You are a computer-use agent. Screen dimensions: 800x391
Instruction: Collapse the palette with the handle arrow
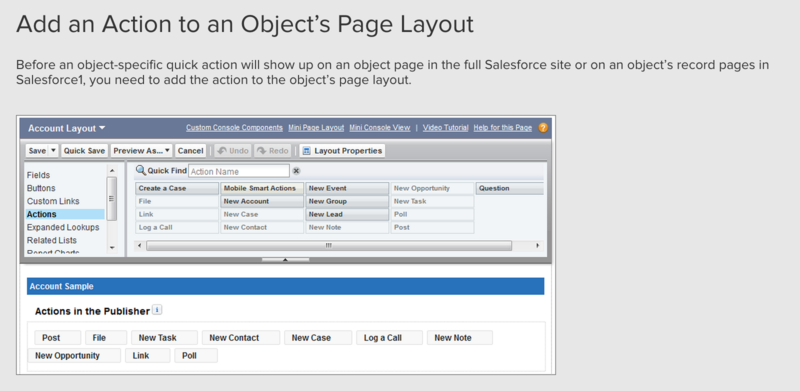point(285,259)
